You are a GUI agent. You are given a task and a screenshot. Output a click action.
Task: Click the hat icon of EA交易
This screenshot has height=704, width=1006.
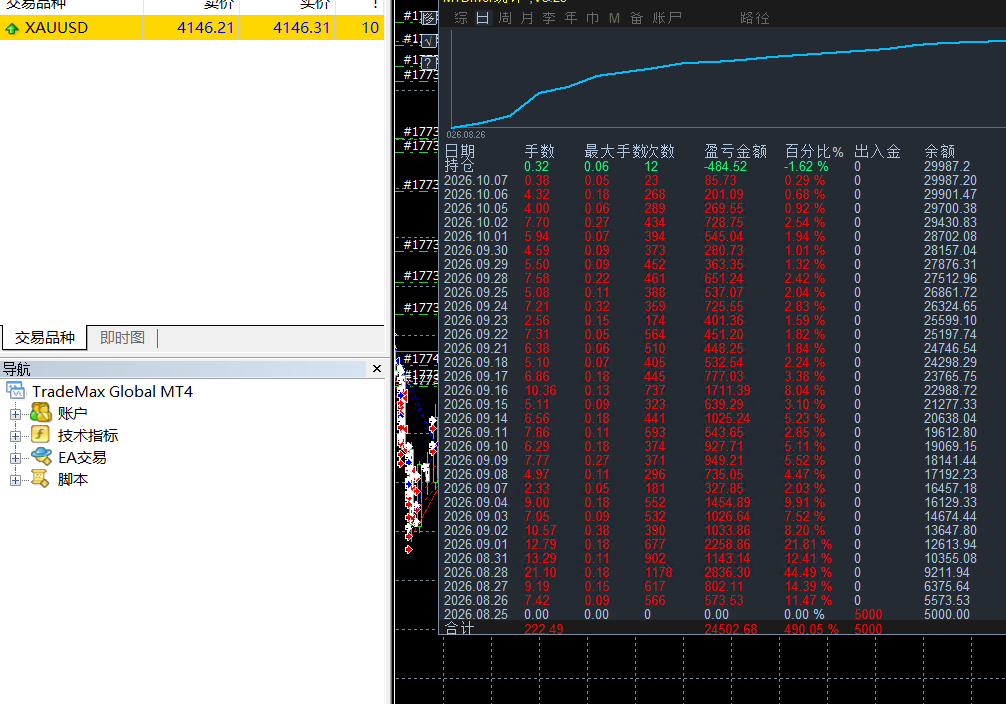tap(42, 456)
